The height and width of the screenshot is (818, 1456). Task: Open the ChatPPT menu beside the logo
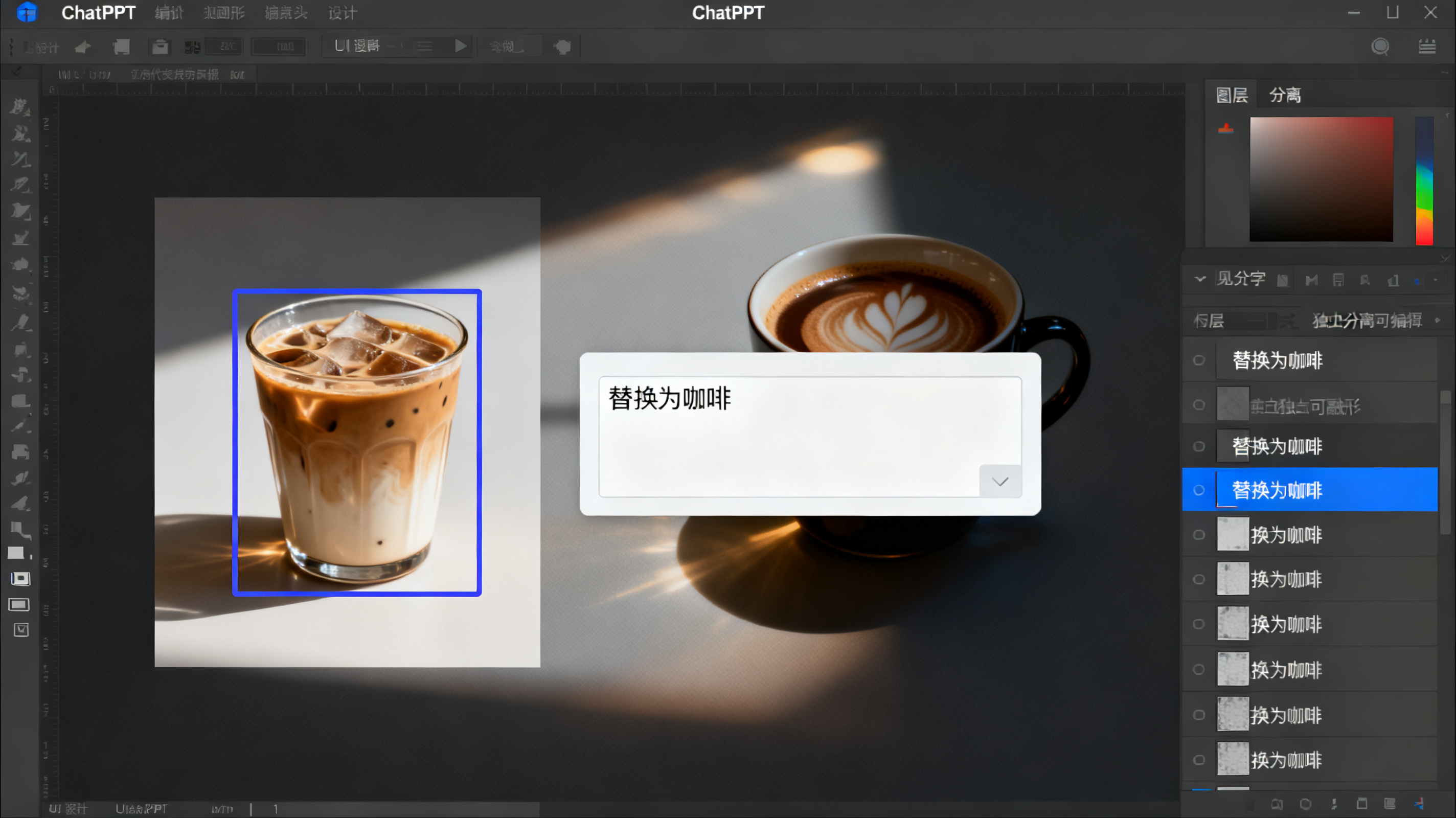click(x=98, y=13)
